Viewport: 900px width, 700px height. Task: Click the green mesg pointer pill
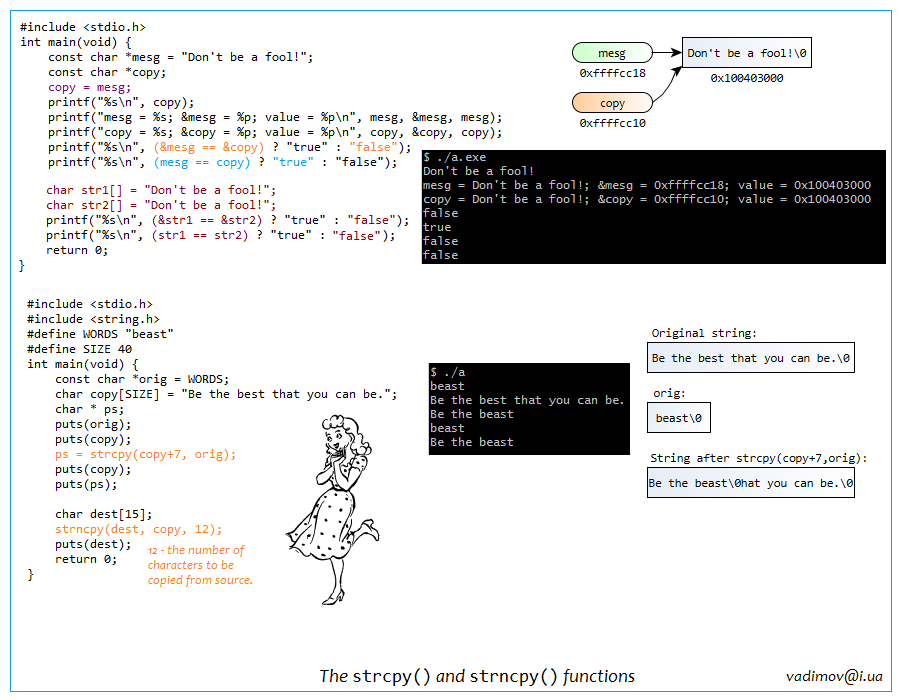612,53
